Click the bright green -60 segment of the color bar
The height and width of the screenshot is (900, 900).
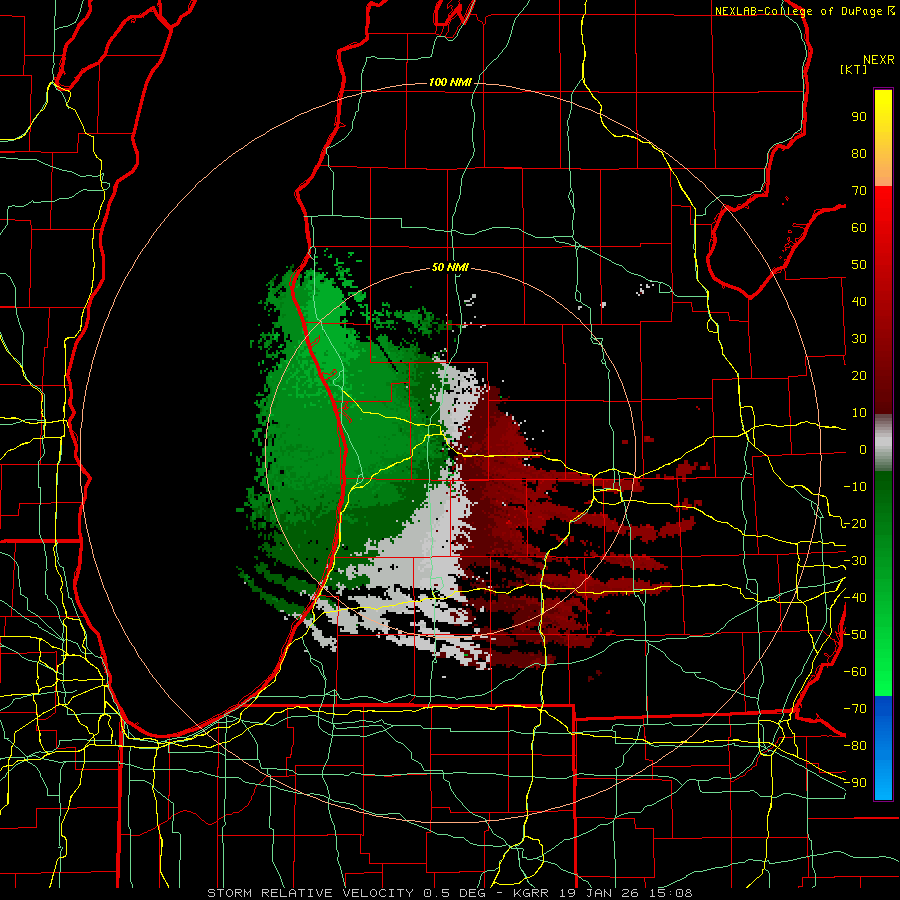(883, 680)
